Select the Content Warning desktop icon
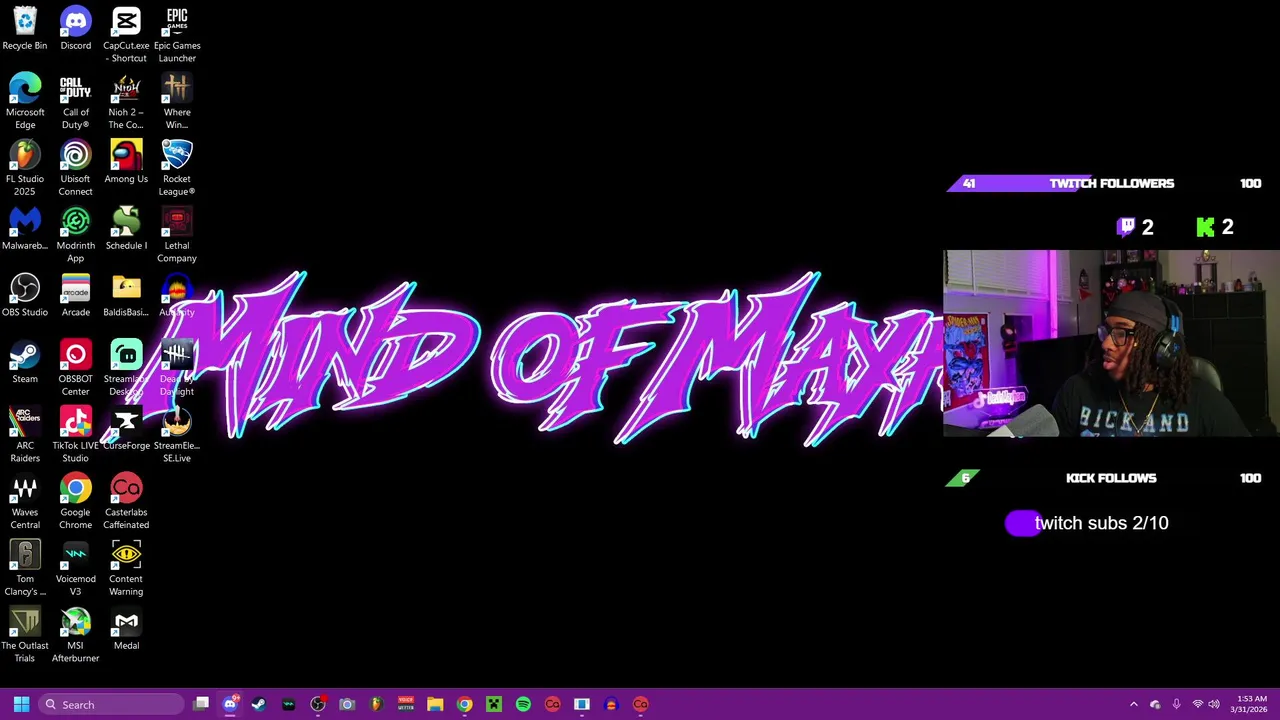This screenshot has width=1280, height=720. 126,568
